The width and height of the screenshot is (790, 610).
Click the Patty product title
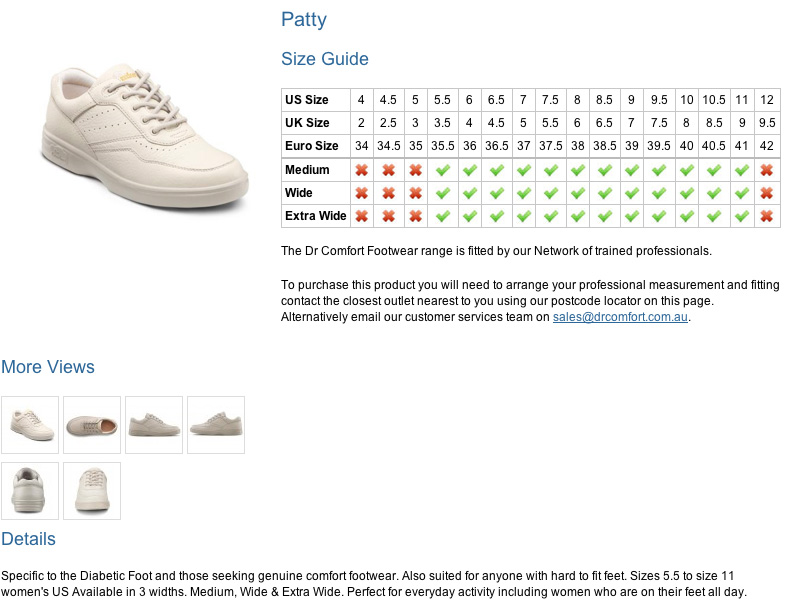pos(304,20)
